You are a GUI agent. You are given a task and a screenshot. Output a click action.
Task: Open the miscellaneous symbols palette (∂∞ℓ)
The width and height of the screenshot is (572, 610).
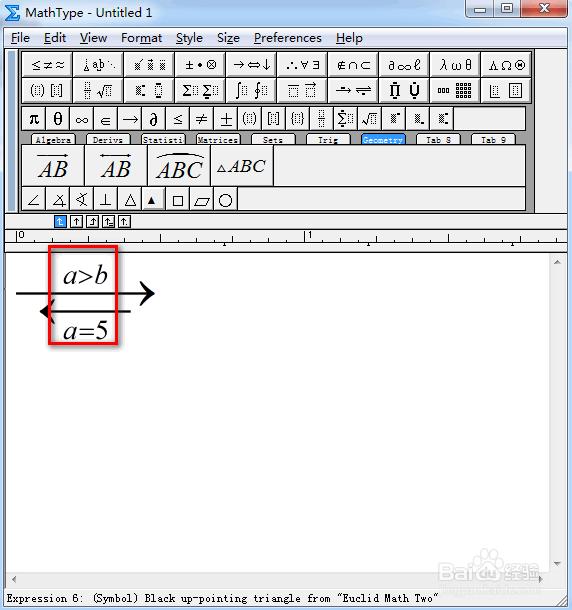tap(404, 65)
